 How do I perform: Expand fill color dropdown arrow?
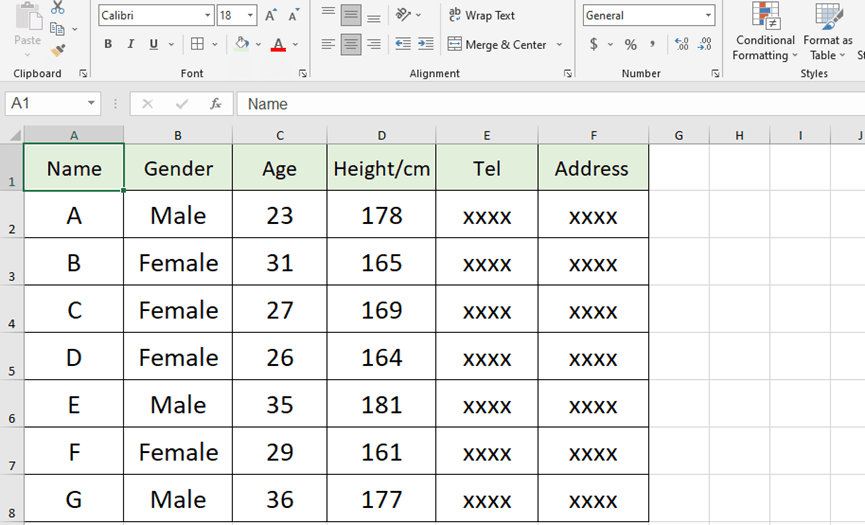point(258,44)
